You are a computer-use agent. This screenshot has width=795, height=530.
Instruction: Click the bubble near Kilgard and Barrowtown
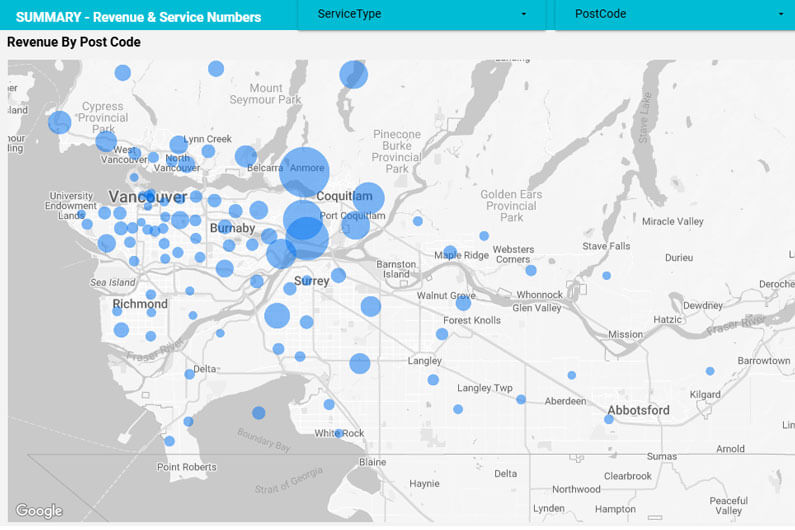click(x=710, y=371)
